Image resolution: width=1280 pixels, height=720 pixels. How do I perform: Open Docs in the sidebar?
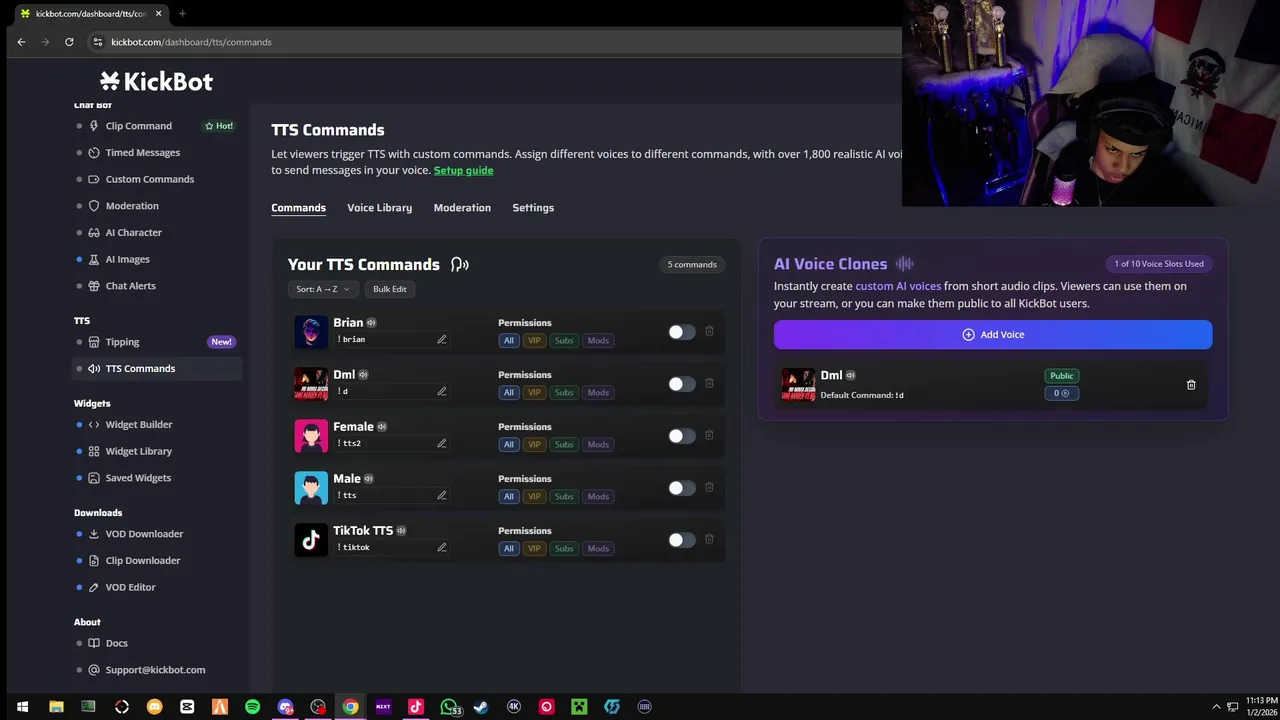pos(117,643)
